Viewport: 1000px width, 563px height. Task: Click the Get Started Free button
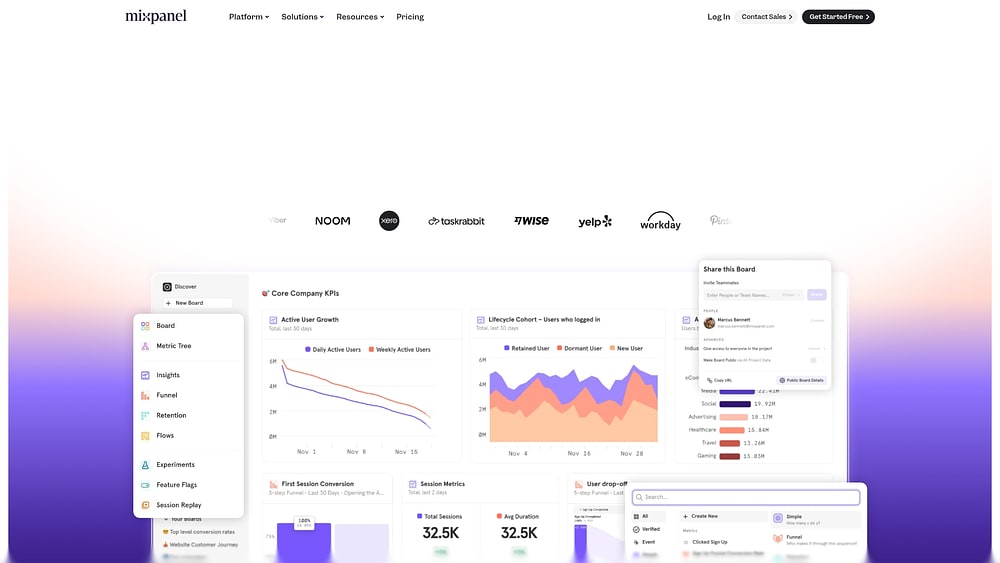pyautogui.click(x=838, y=17)
